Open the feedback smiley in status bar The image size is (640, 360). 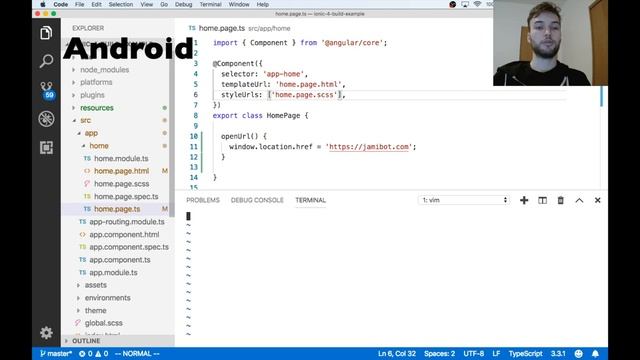pyautogui.click(x=578, y=354)
